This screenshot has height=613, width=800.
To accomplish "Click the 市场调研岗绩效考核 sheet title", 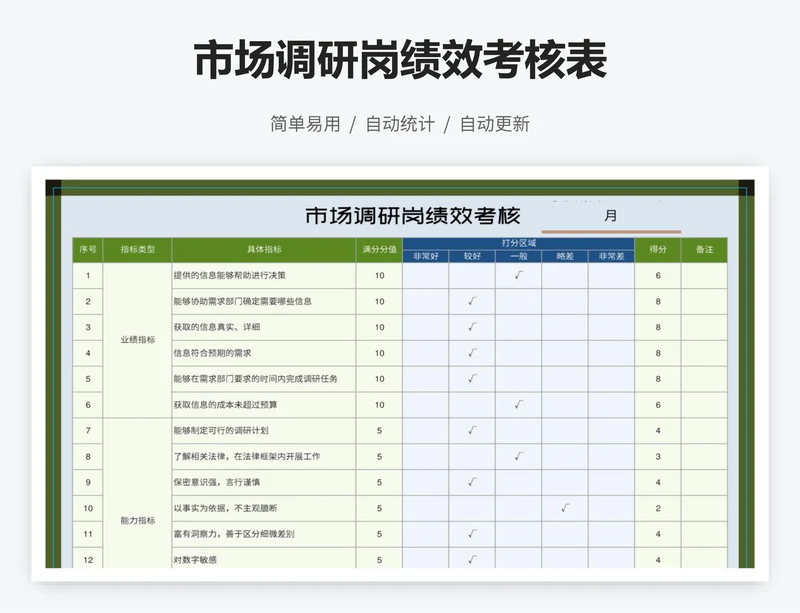I will point(413,216).
